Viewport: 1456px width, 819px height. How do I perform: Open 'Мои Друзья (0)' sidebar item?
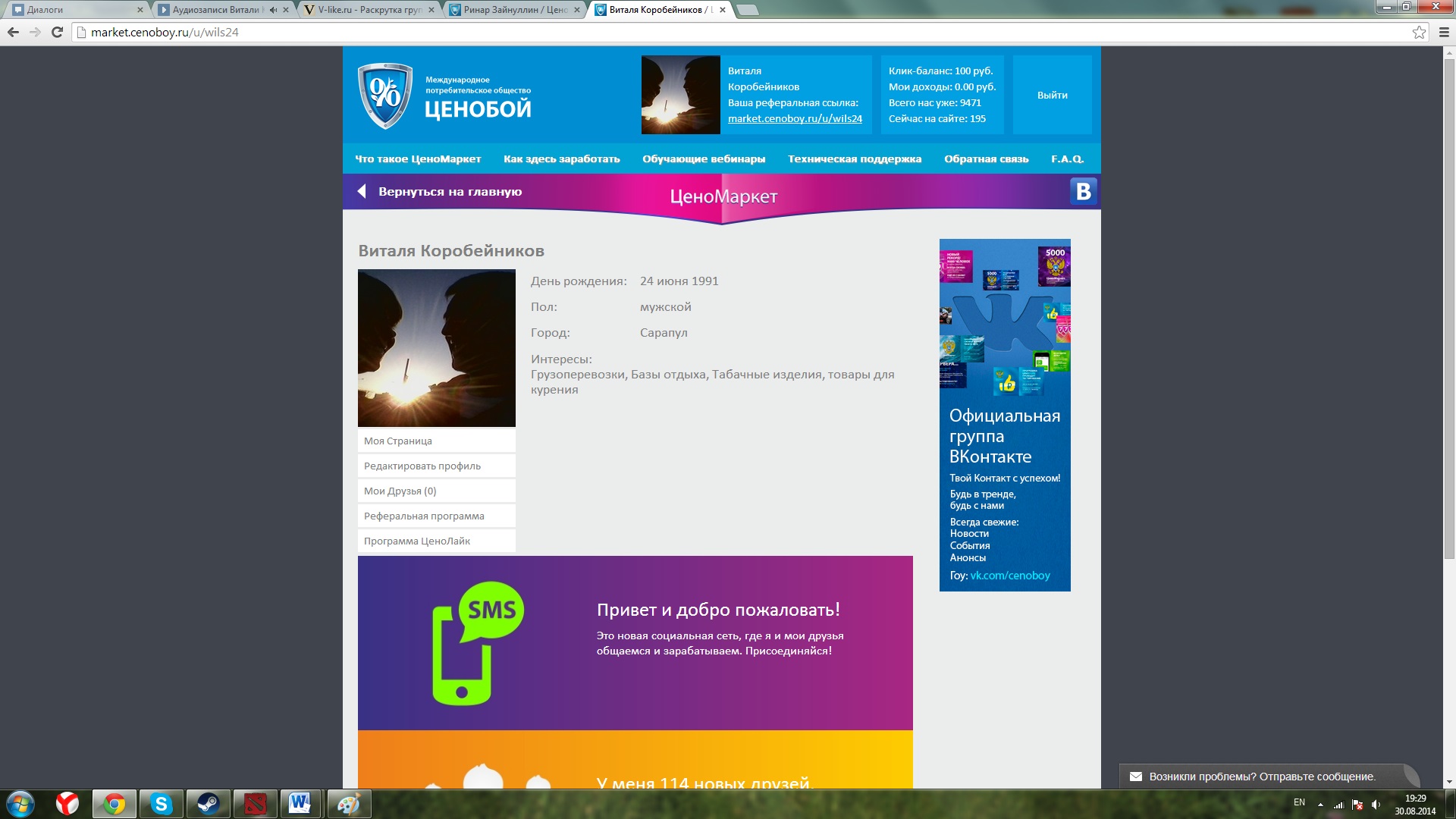pyautogui.click(x=437, y=491)
